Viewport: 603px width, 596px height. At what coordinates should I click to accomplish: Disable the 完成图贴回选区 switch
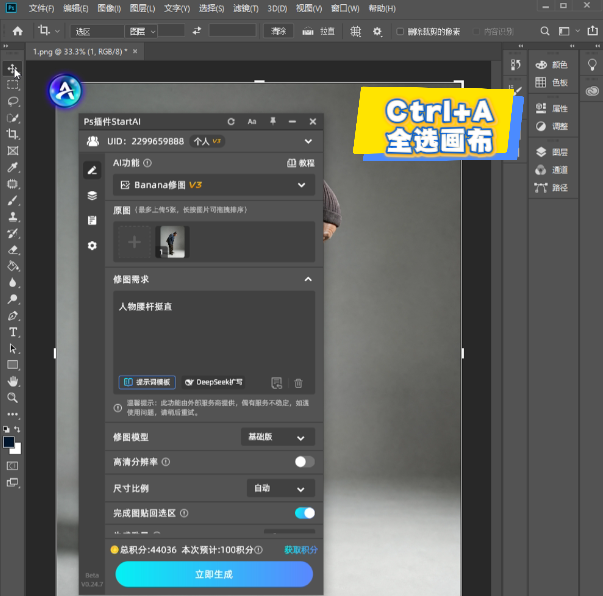click(305, 513)
